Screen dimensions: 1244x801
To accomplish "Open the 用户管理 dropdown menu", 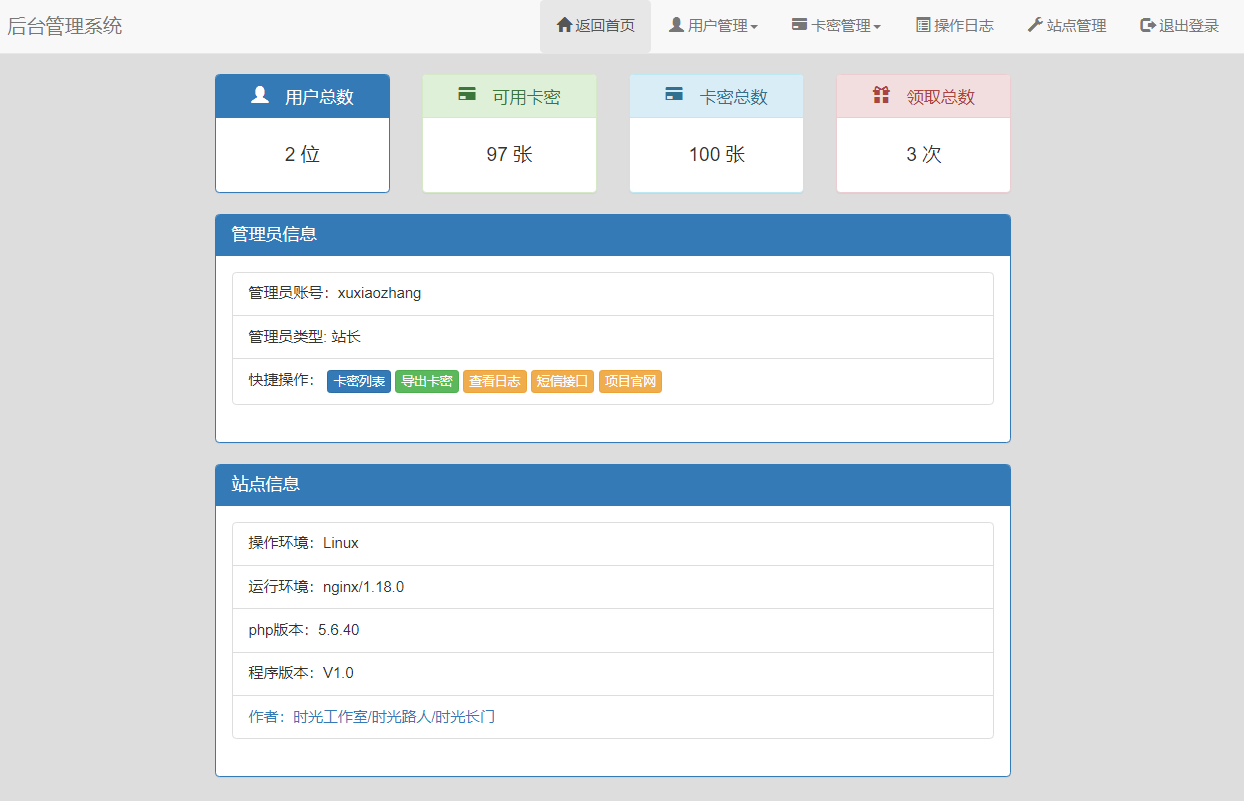I will point(713,26).
